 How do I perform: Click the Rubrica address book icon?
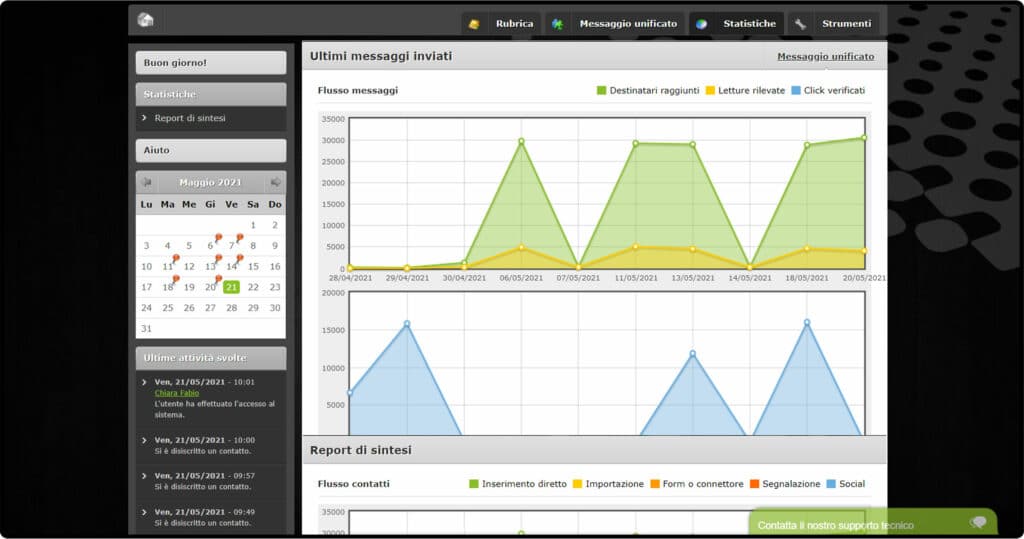click(474, 24)
